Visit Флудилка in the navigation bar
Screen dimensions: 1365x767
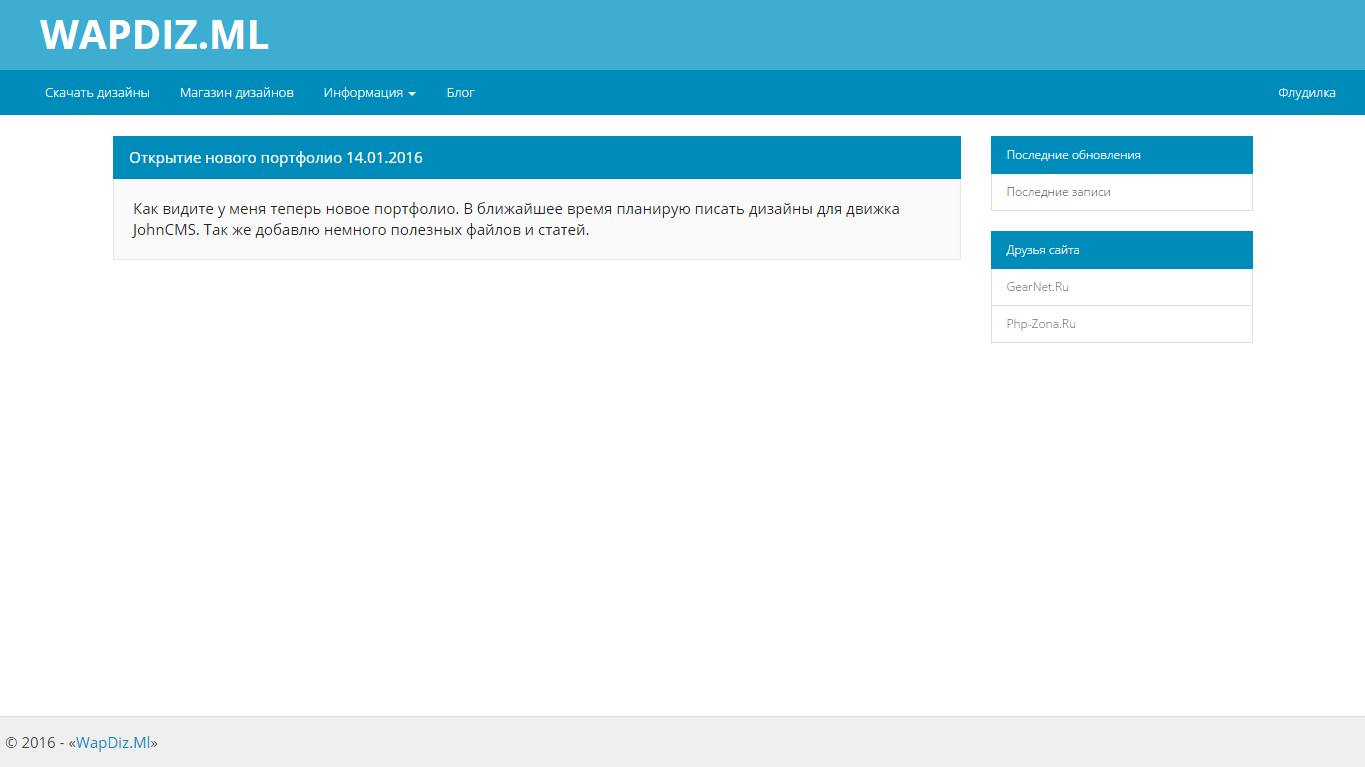(x=1306, y=93)
